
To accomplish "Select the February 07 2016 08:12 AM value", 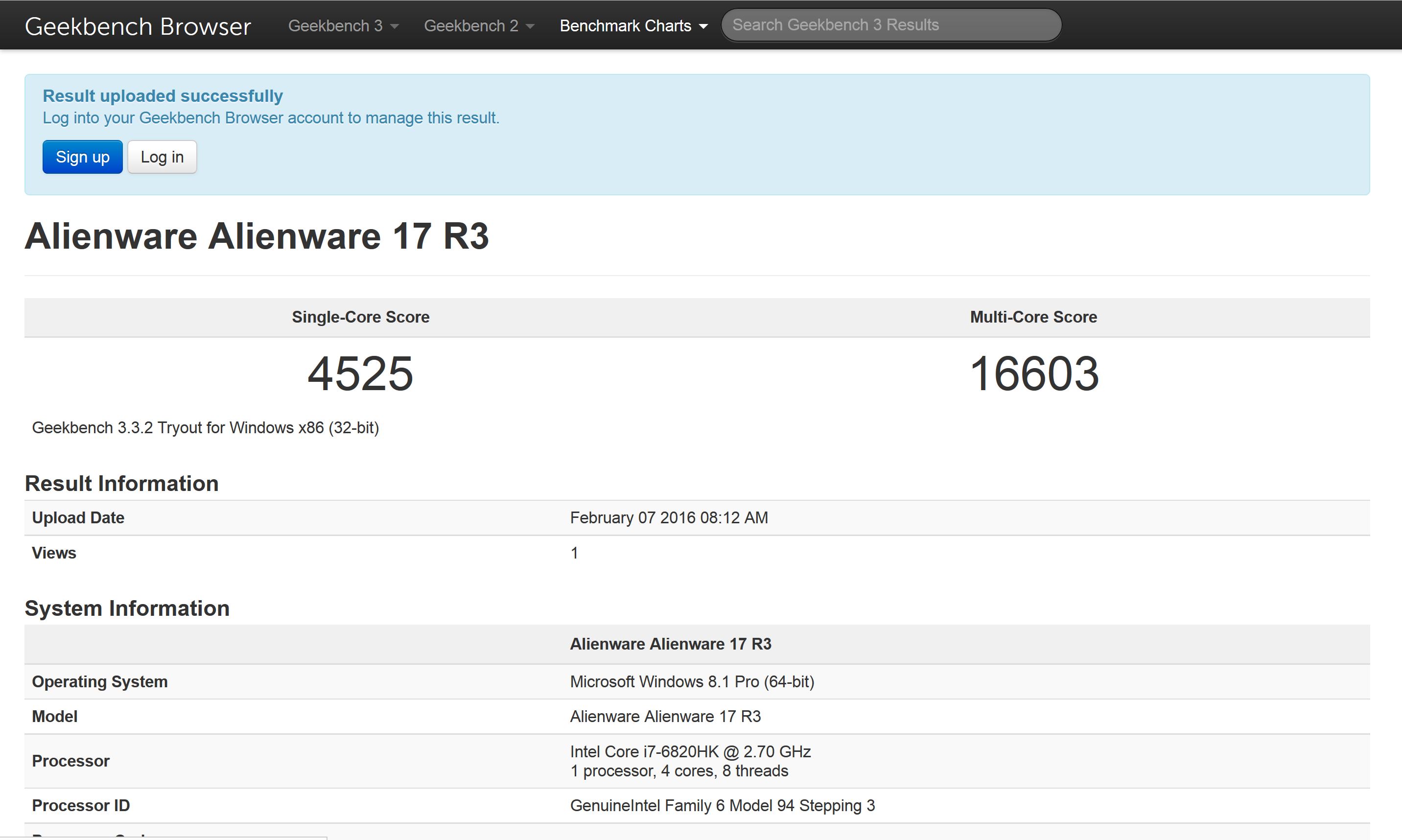I will (x=669, y=517).
